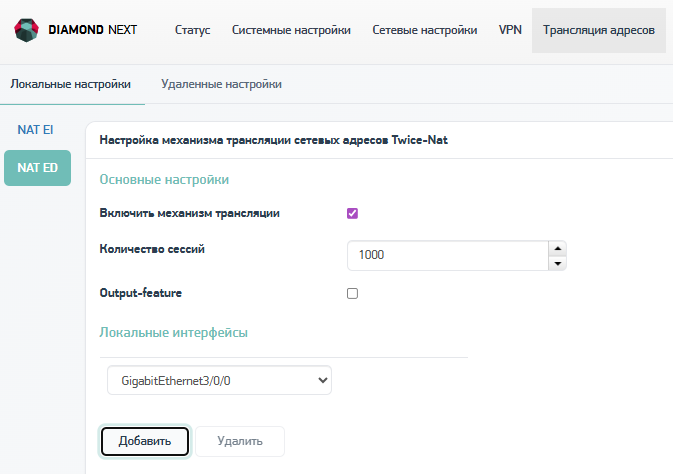Screen dimensions: 673x474
Task: Click the Twice-Nat settings heading
Action: (273, 140)
